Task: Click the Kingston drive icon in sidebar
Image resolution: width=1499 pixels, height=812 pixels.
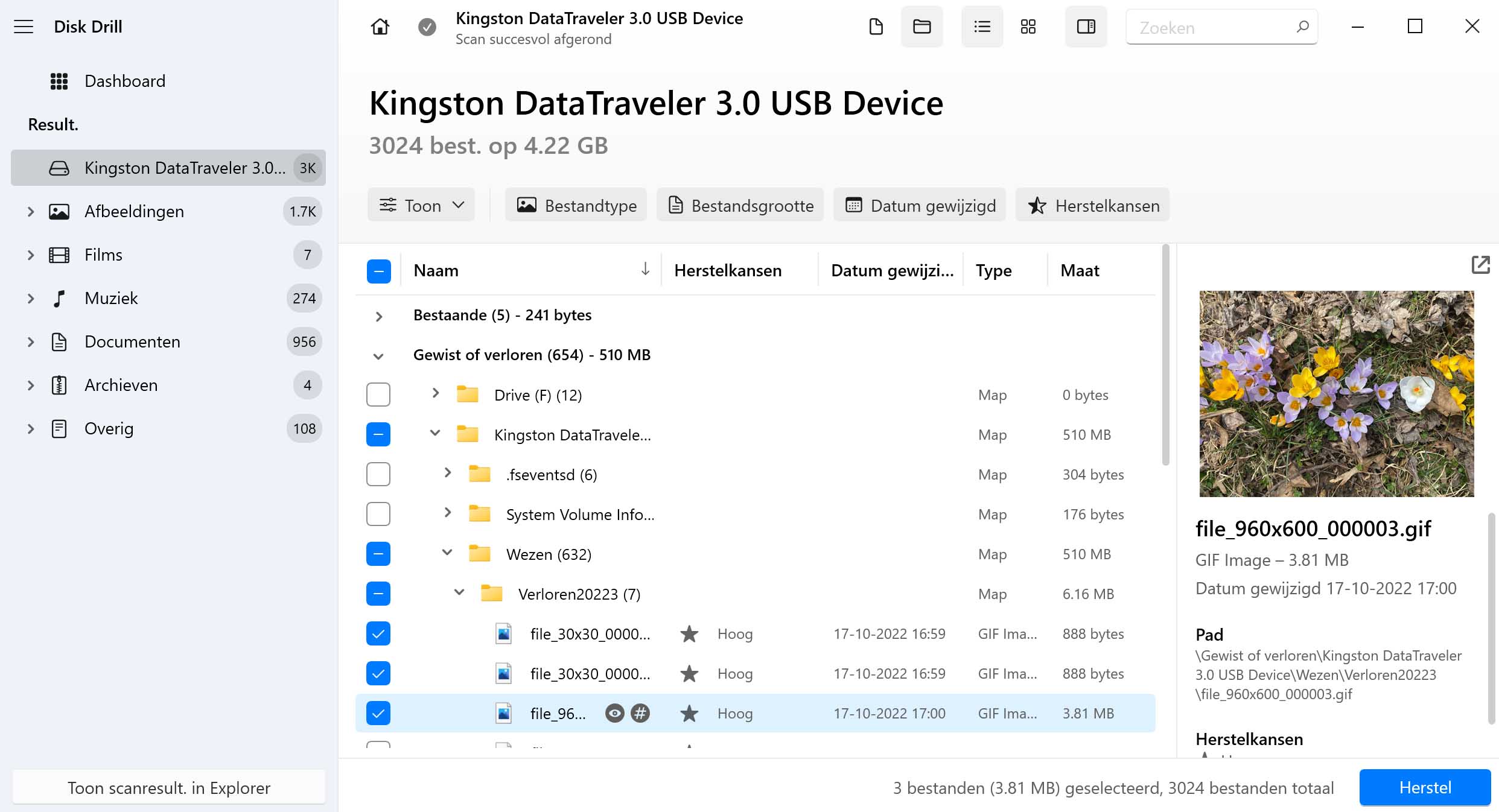Action: 59,168
